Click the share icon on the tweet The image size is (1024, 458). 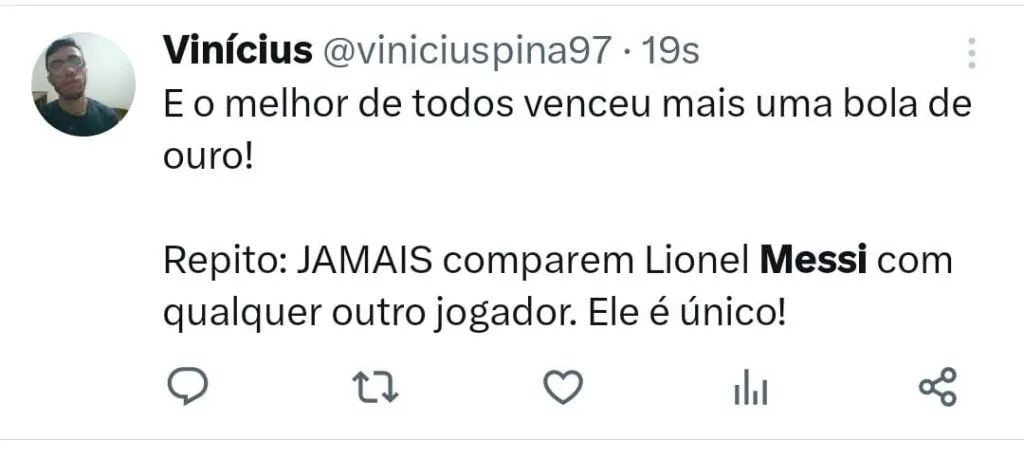(937, 387)
